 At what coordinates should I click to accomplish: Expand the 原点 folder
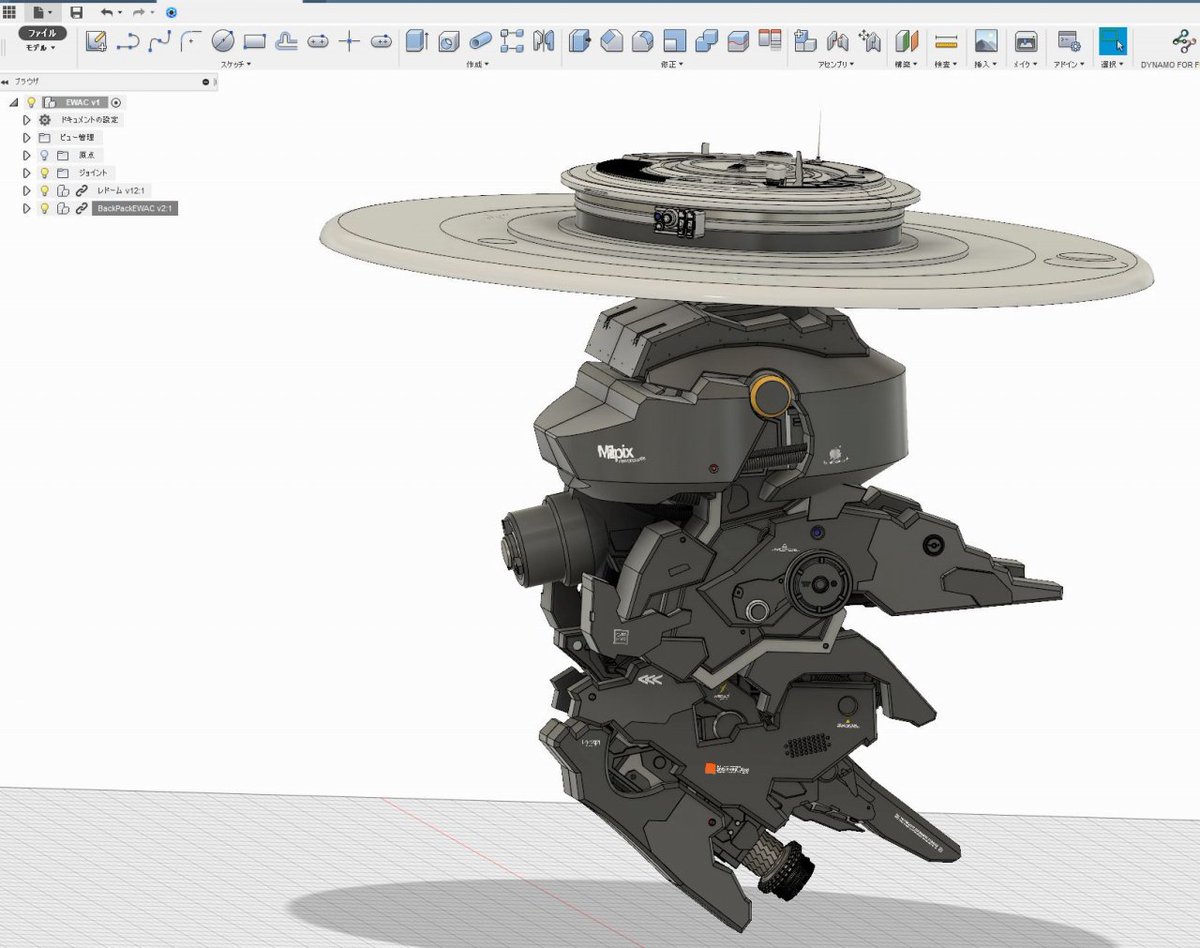click(27, 155)
